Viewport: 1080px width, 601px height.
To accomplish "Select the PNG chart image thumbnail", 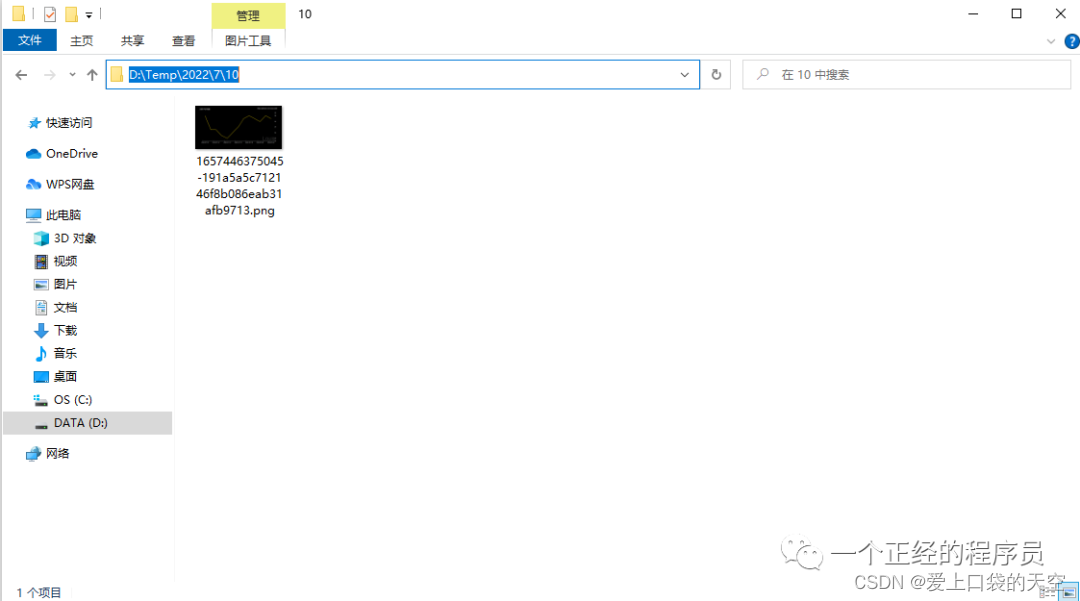I will [238, 127].
